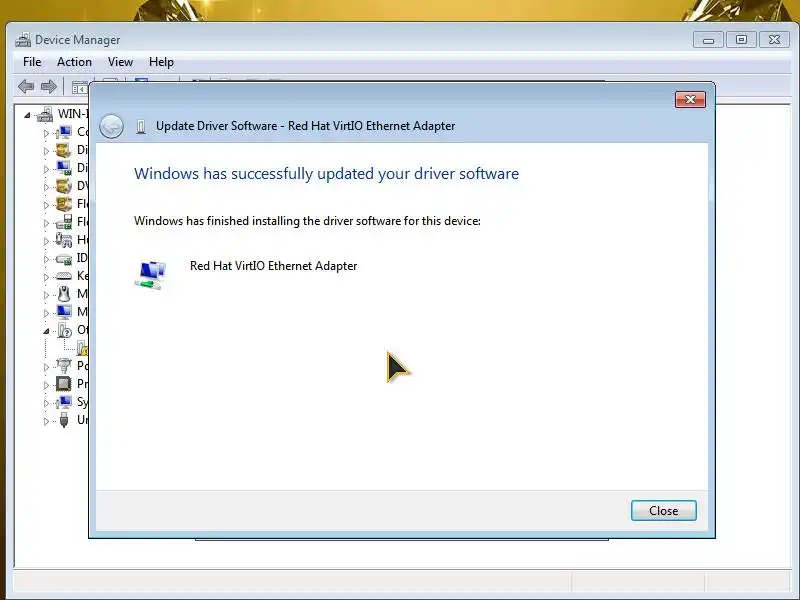Close the Device Manager window
The height and width of the screenshot is (600, 800).
point(774,40)
